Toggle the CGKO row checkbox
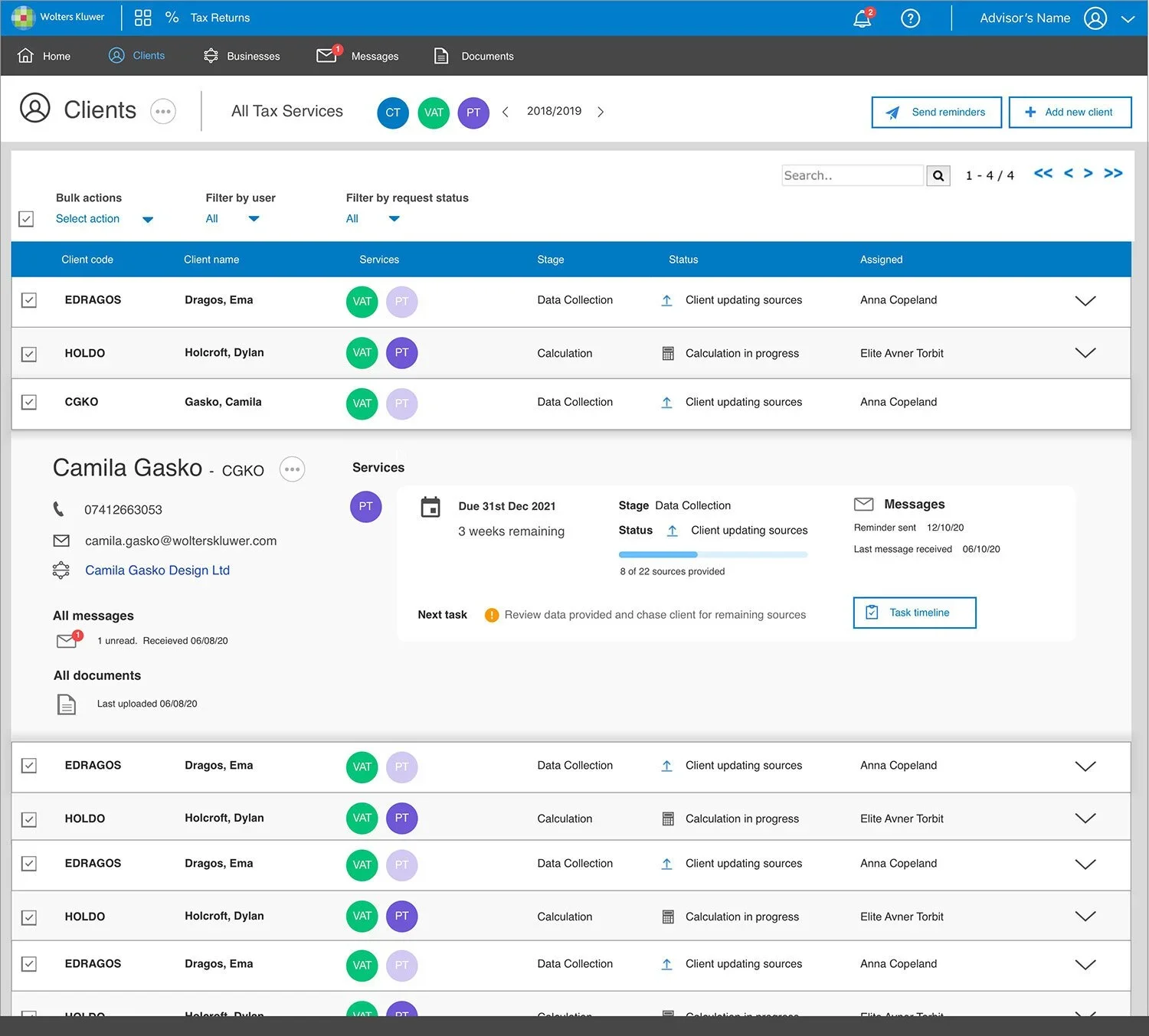Image resolution: width=1149 pixels, height=1036 pixels. coord(29,402)
